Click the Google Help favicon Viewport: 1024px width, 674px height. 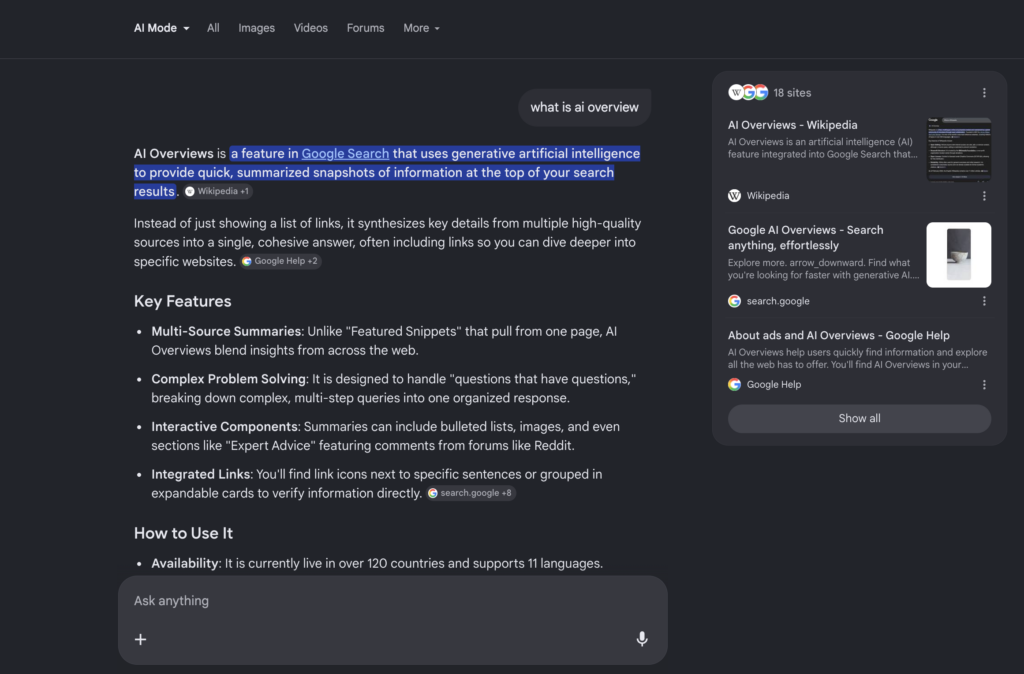click(x=735, y=385)
